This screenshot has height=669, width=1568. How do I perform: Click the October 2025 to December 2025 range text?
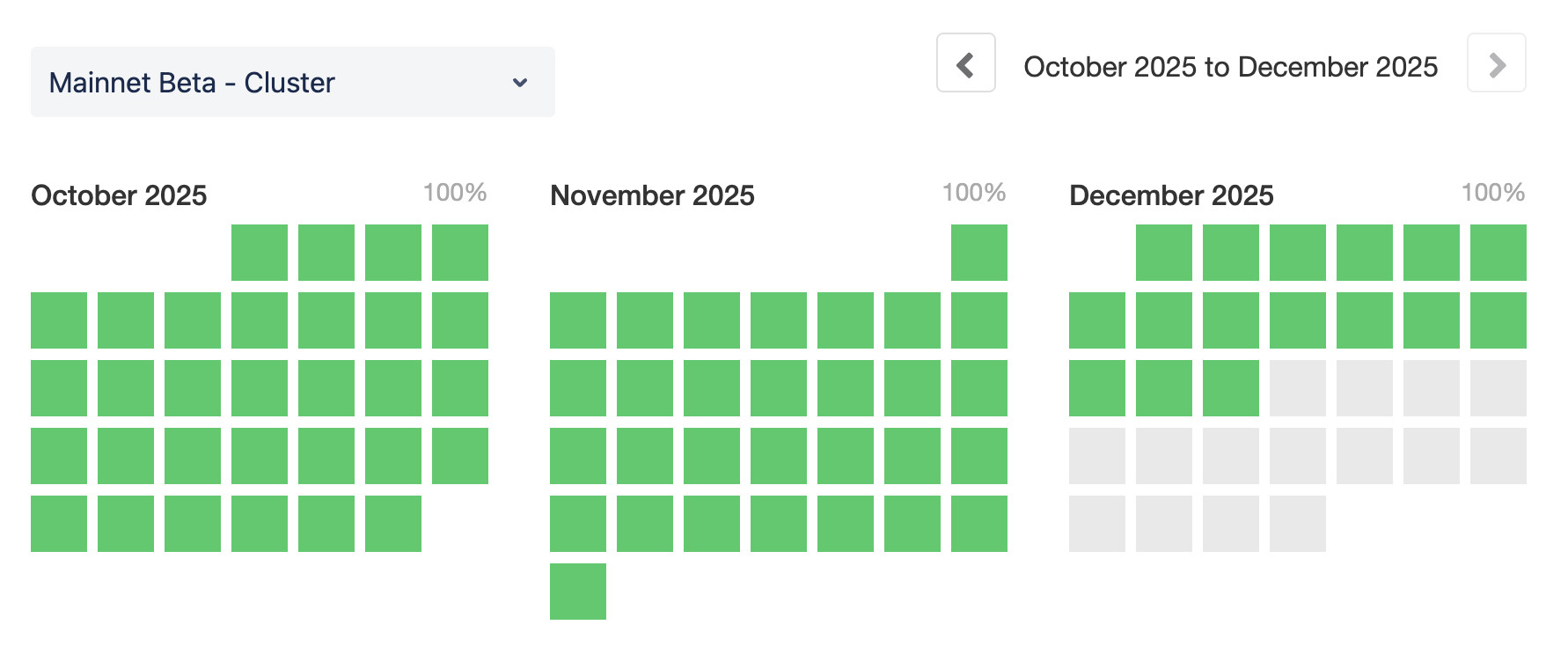coord(1230,67)
